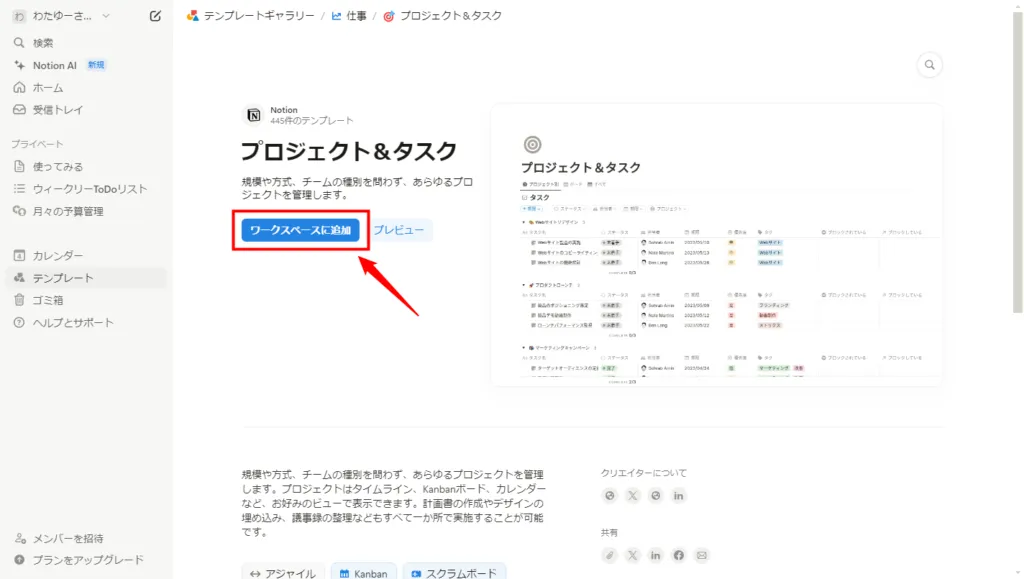The height and width of the screenshot is (579, 1024).
Task: Open the Notion creator profile link
Action: 283,110
